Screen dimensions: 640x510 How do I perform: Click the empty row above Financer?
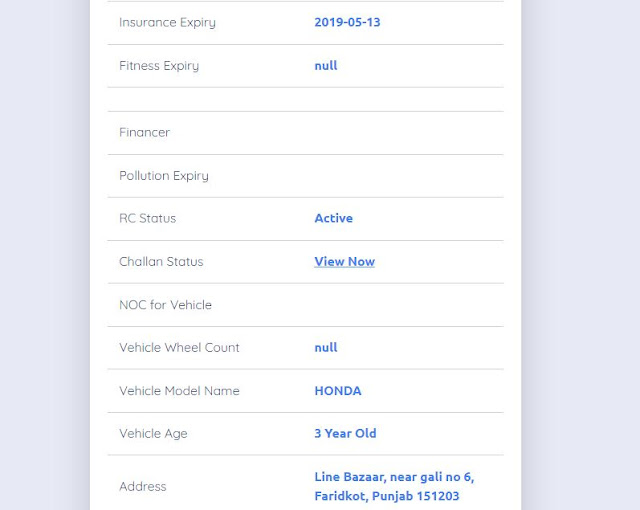(306, 99)
